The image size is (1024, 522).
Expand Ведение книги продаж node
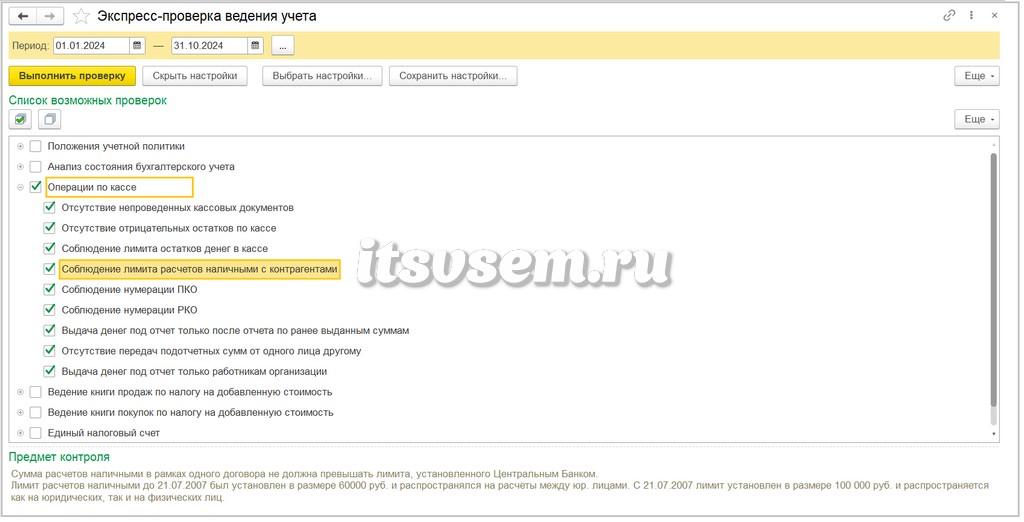[x=20, y=392]
